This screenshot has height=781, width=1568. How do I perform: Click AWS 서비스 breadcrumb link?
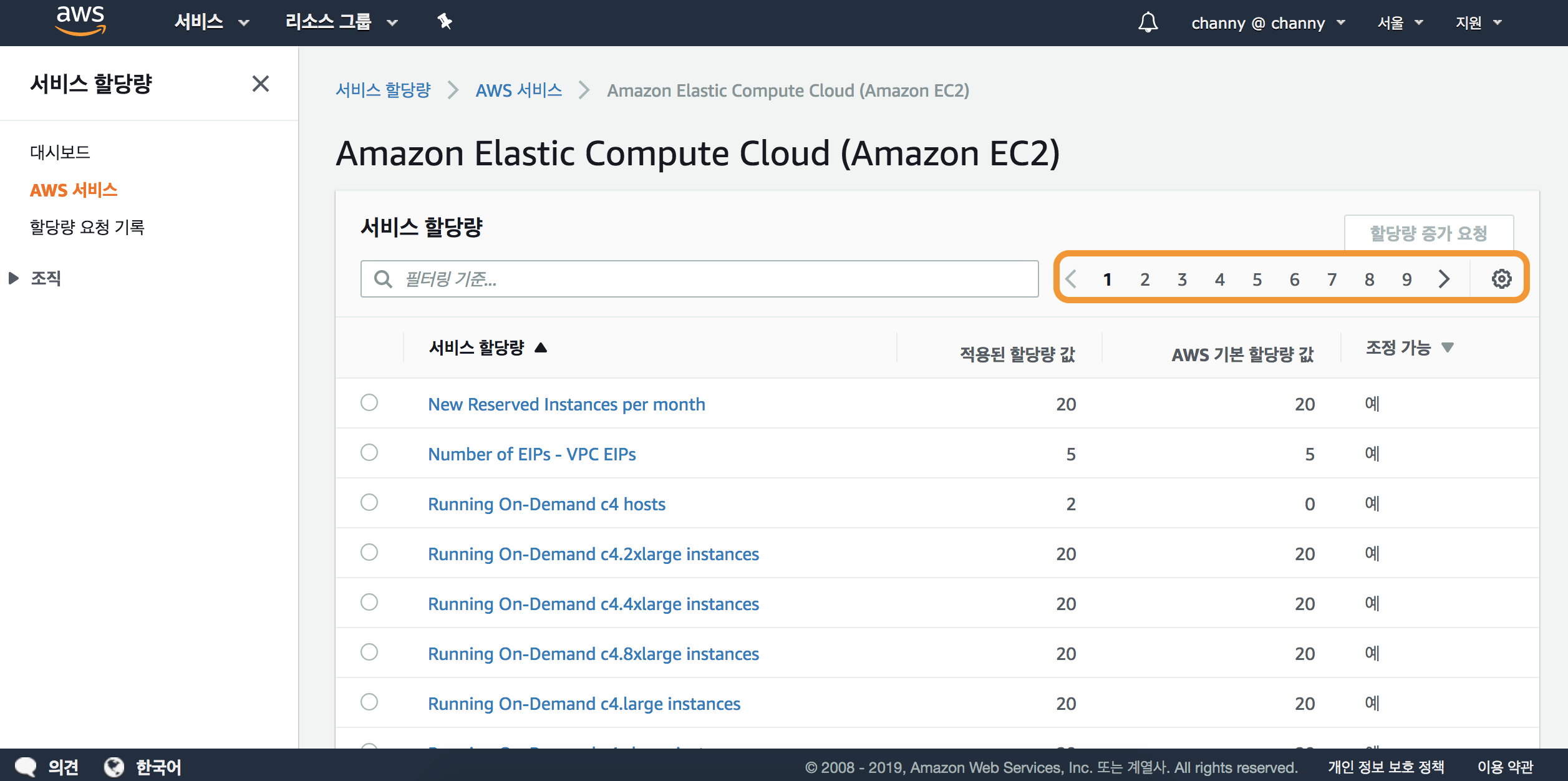point(518,90)
